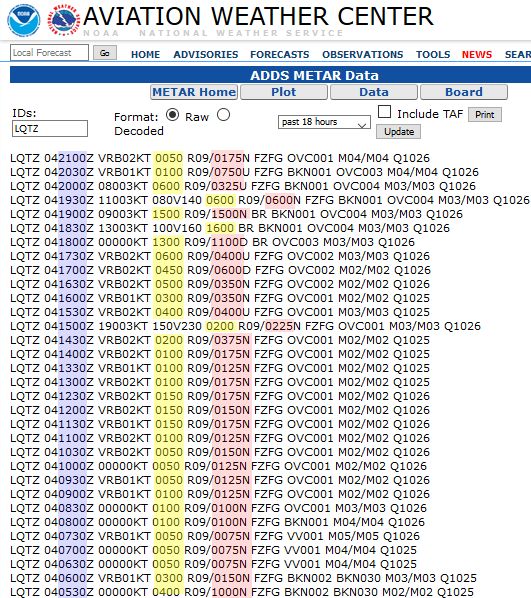Open the TOOLS menu

point(433,55)
